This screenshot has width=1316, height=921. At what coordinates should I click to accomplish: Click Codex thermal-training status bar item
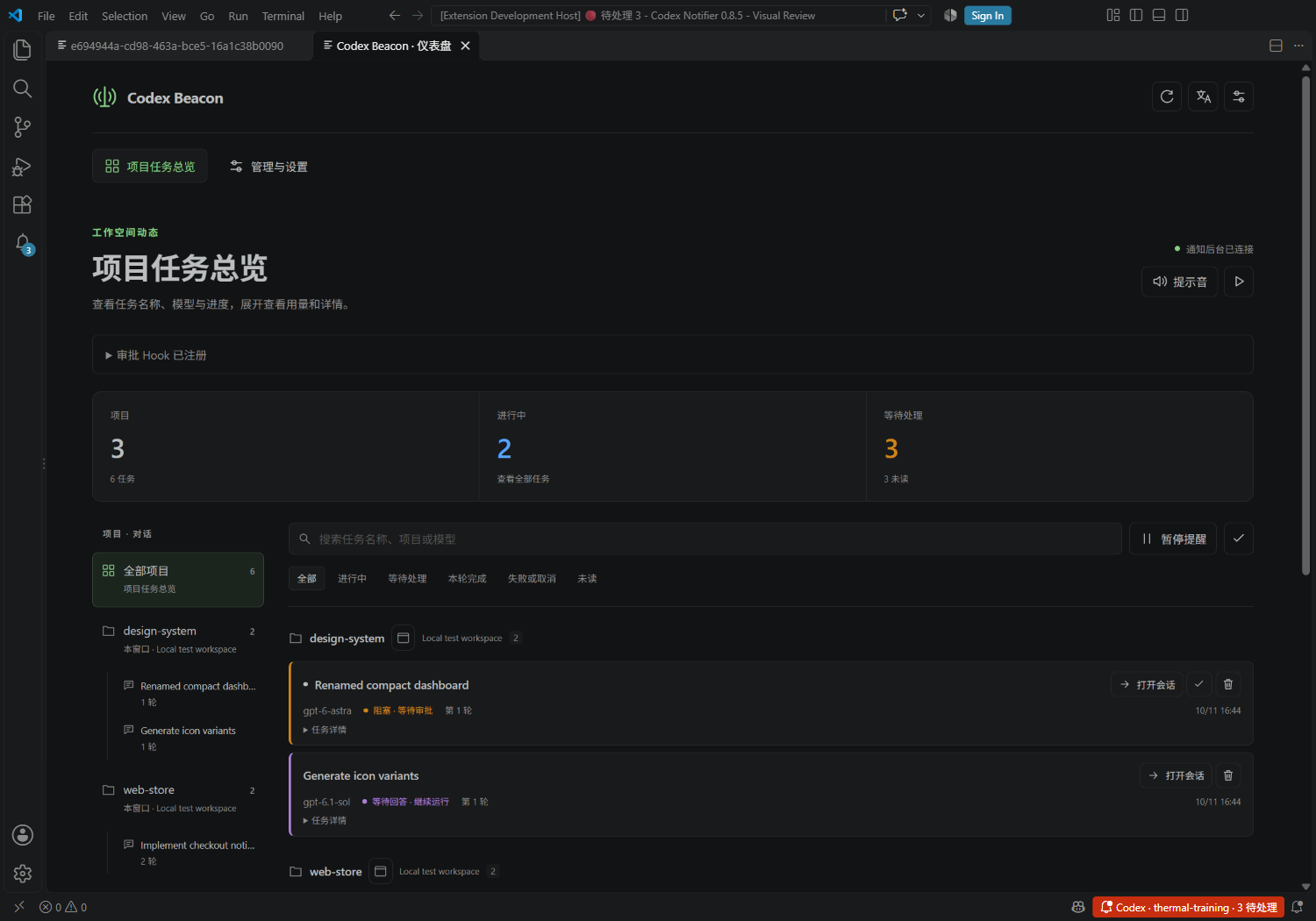point(1189,907)
